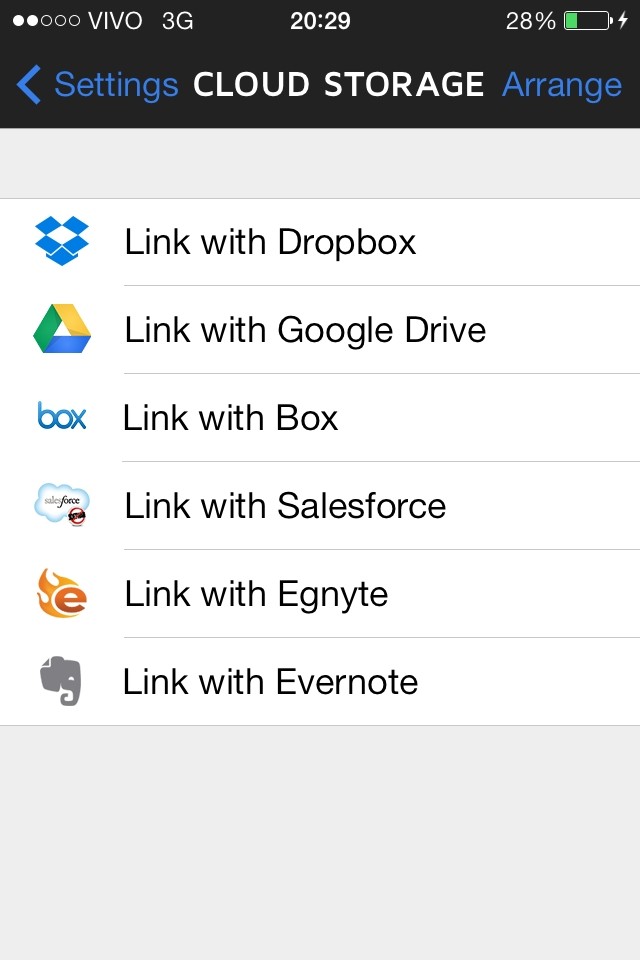Open Link with Evernote
640x960 pixels.
pyautogui.click(x=320, y=682)
